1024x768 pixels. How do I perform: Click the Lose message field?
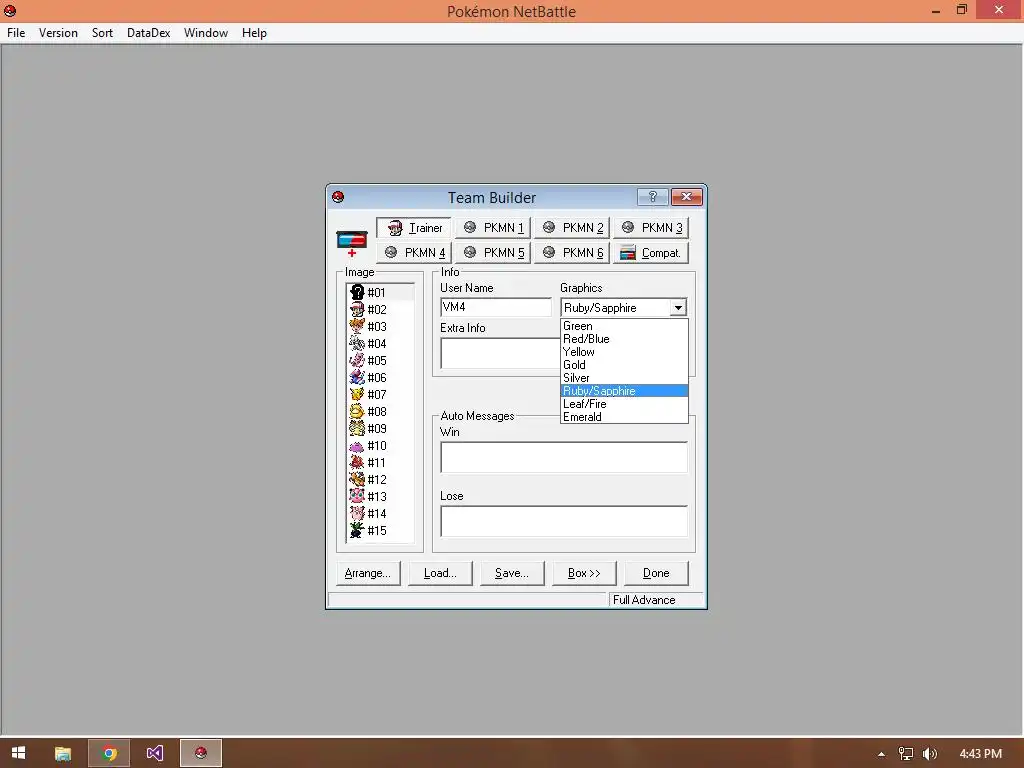point(564,521)
